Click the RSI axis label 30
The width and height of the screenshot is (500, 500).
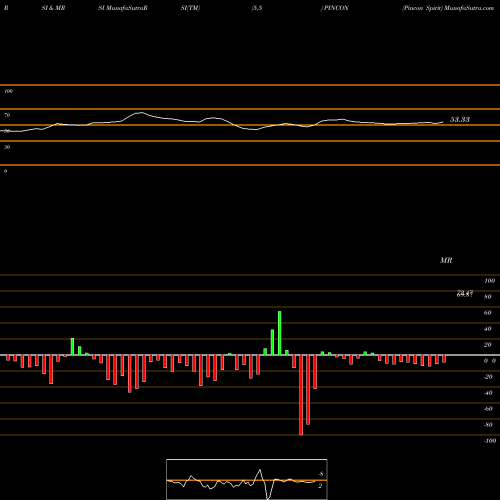7,147
